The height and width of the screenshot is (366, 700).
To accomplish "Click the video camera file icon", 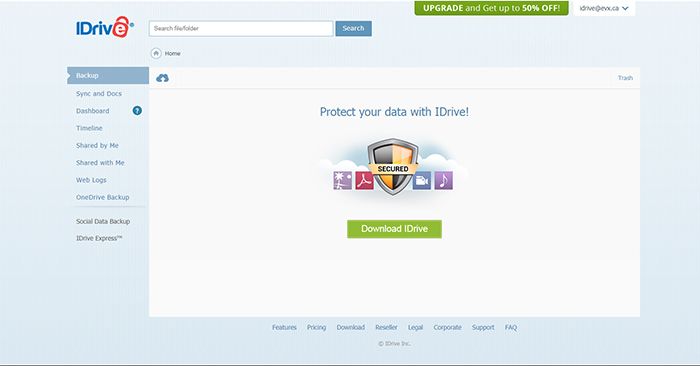I will pyautogui.click(x=422, y=180).
